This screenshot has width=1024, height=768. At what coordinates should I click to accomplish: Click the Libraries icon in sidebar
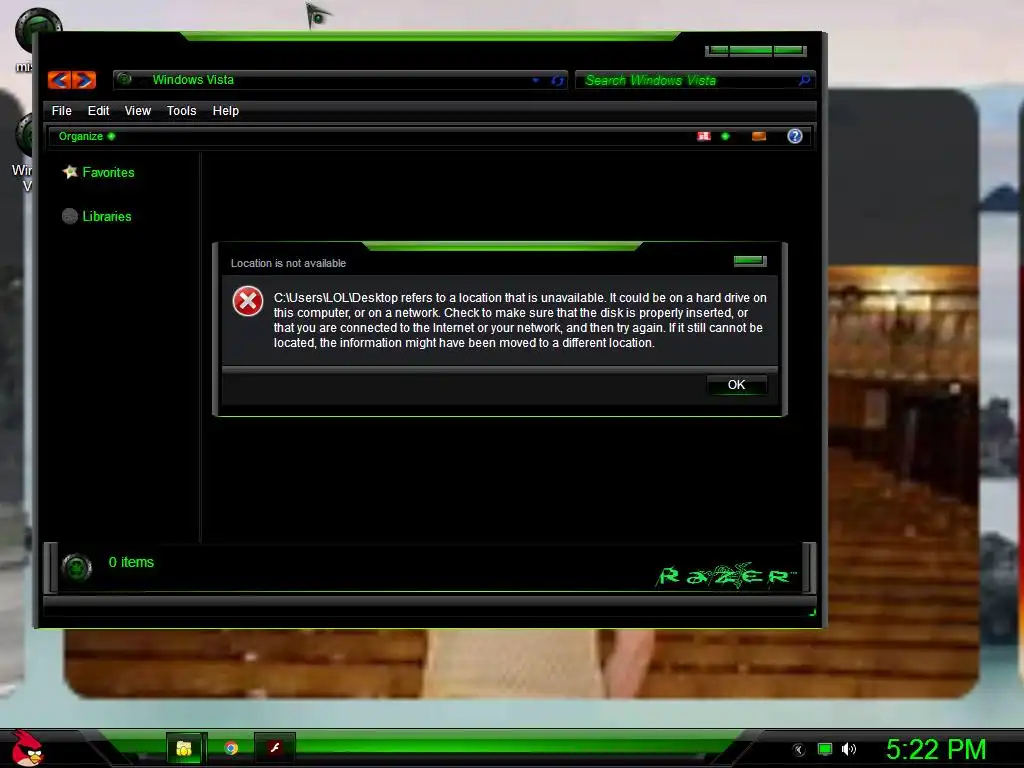tap(70, 216)
